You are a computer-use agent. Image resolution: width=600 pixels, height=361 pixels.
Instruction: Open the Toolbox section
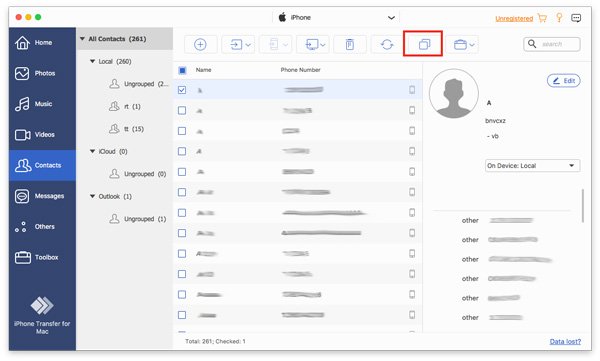pos(42,257)
